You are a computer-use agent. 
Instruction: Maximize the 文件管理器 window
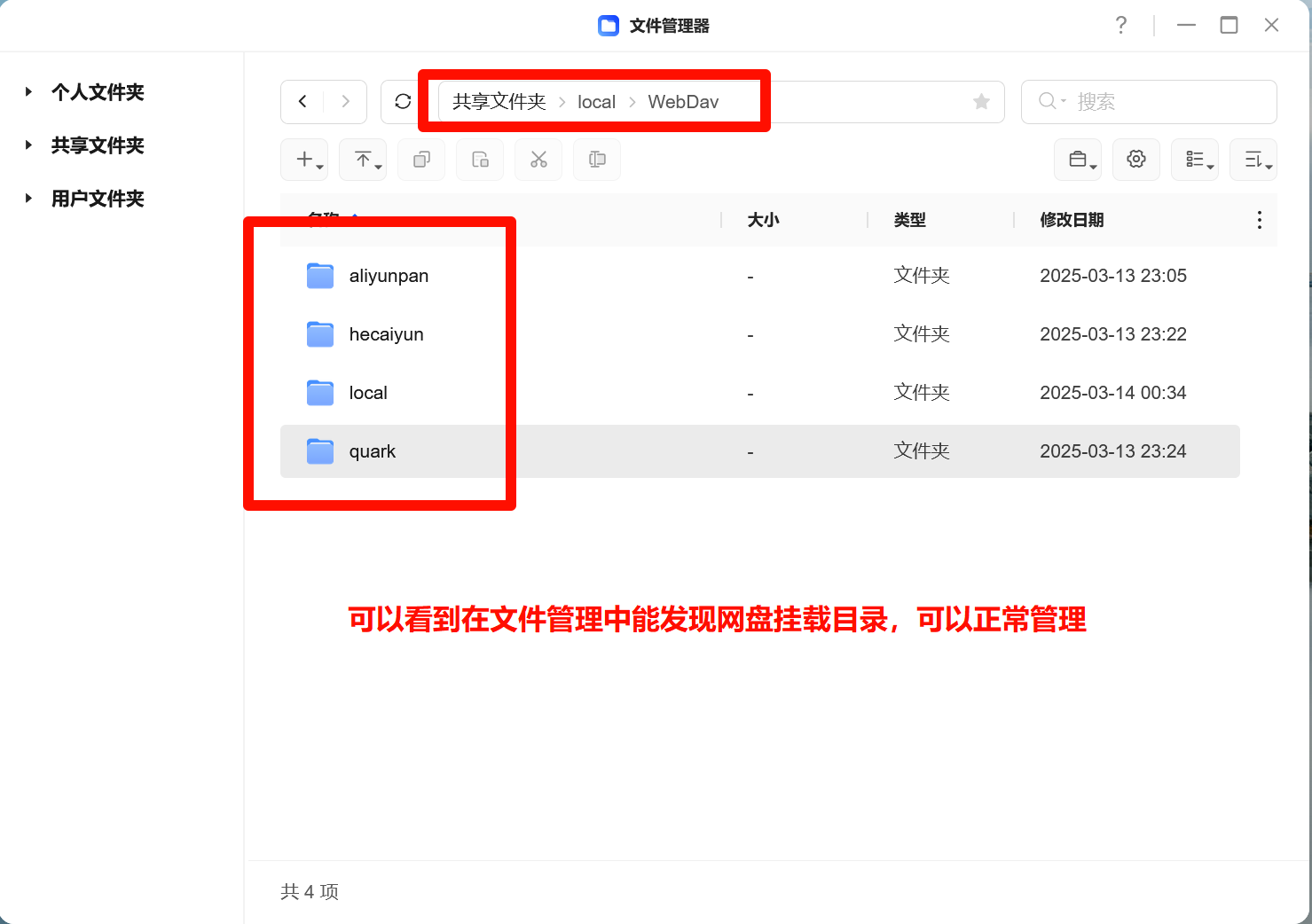pyautogui.click(x=1229, y=25)
